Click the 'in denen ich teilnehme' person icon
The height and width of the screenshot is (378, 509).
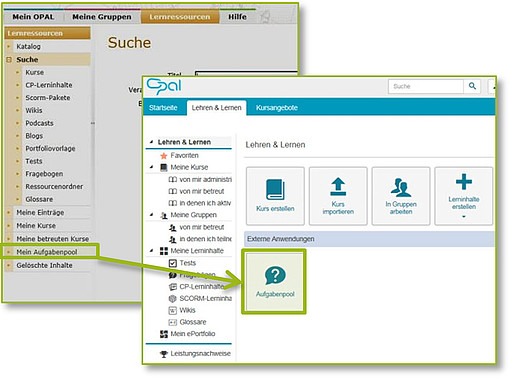coord(172,239)
